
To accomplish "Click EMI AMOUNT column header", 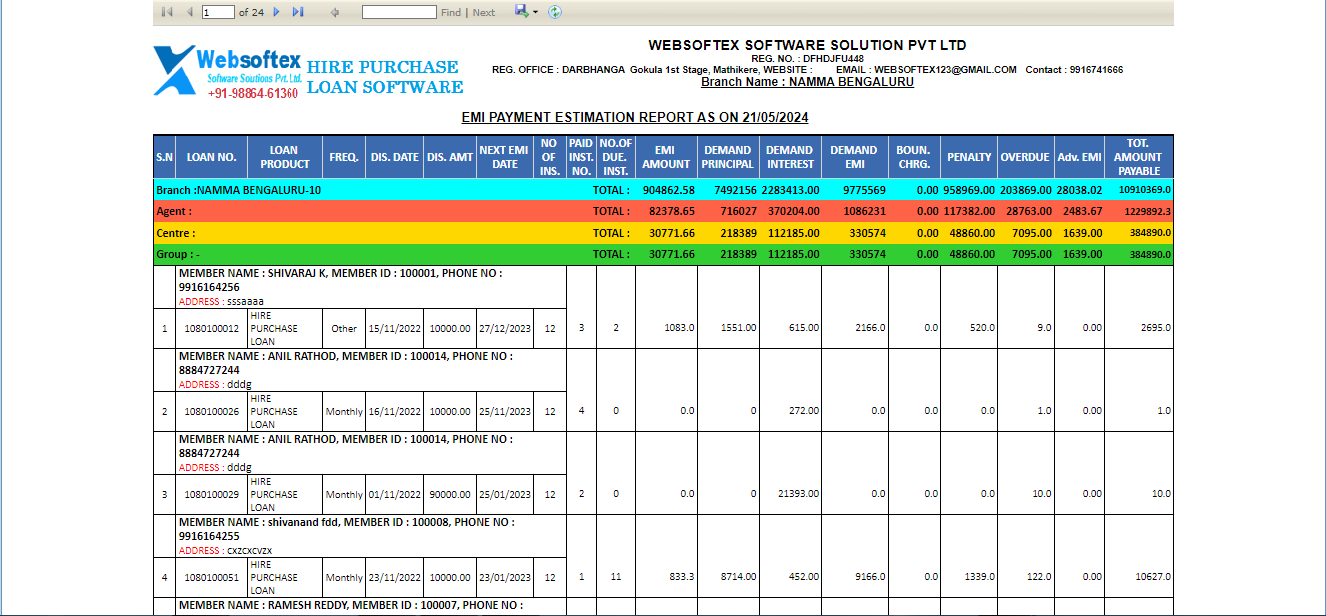I will click(666, 157).
